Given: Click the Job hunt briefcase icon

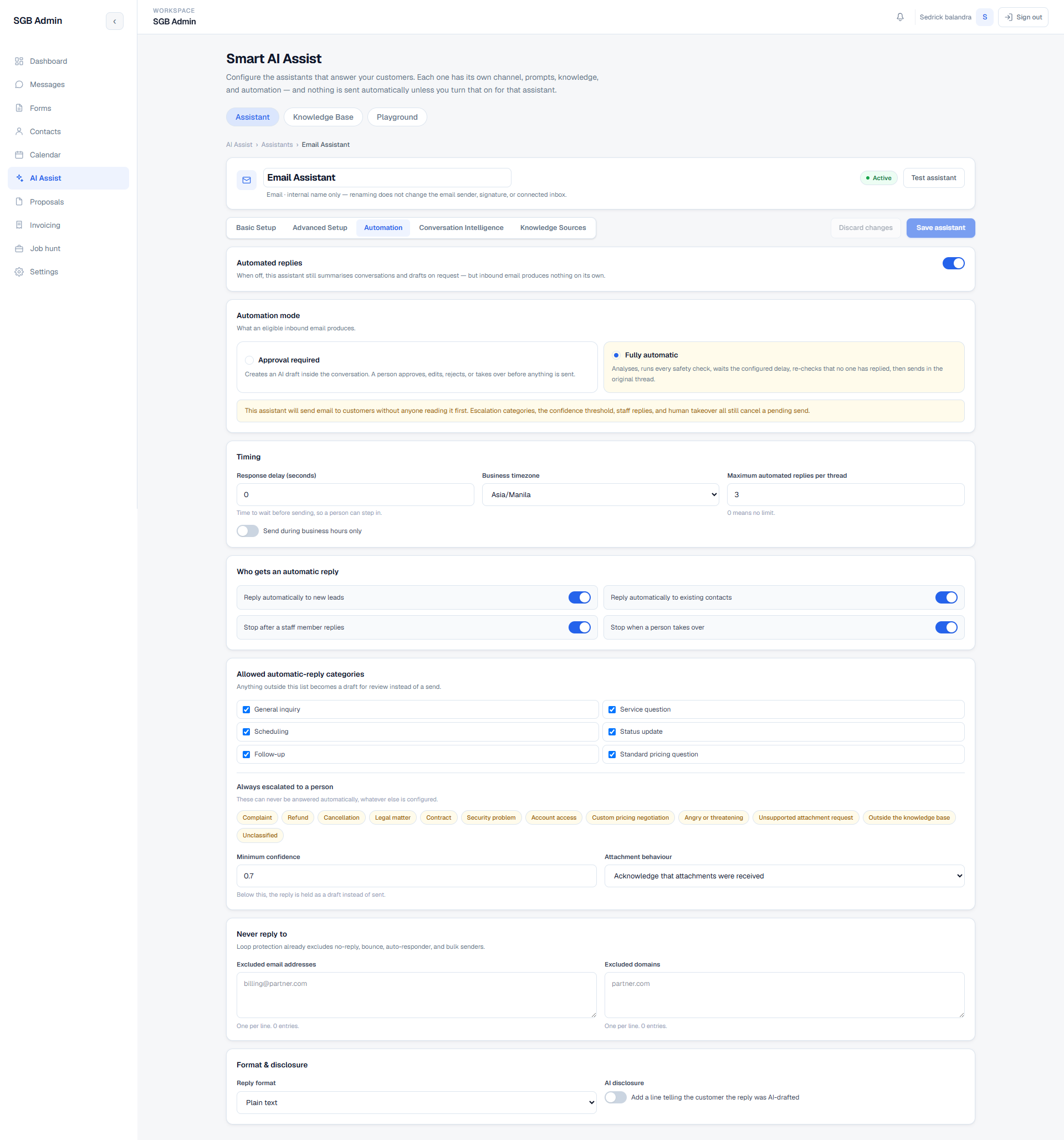Looking at the screenshot, I should click(x=19, y=248).
